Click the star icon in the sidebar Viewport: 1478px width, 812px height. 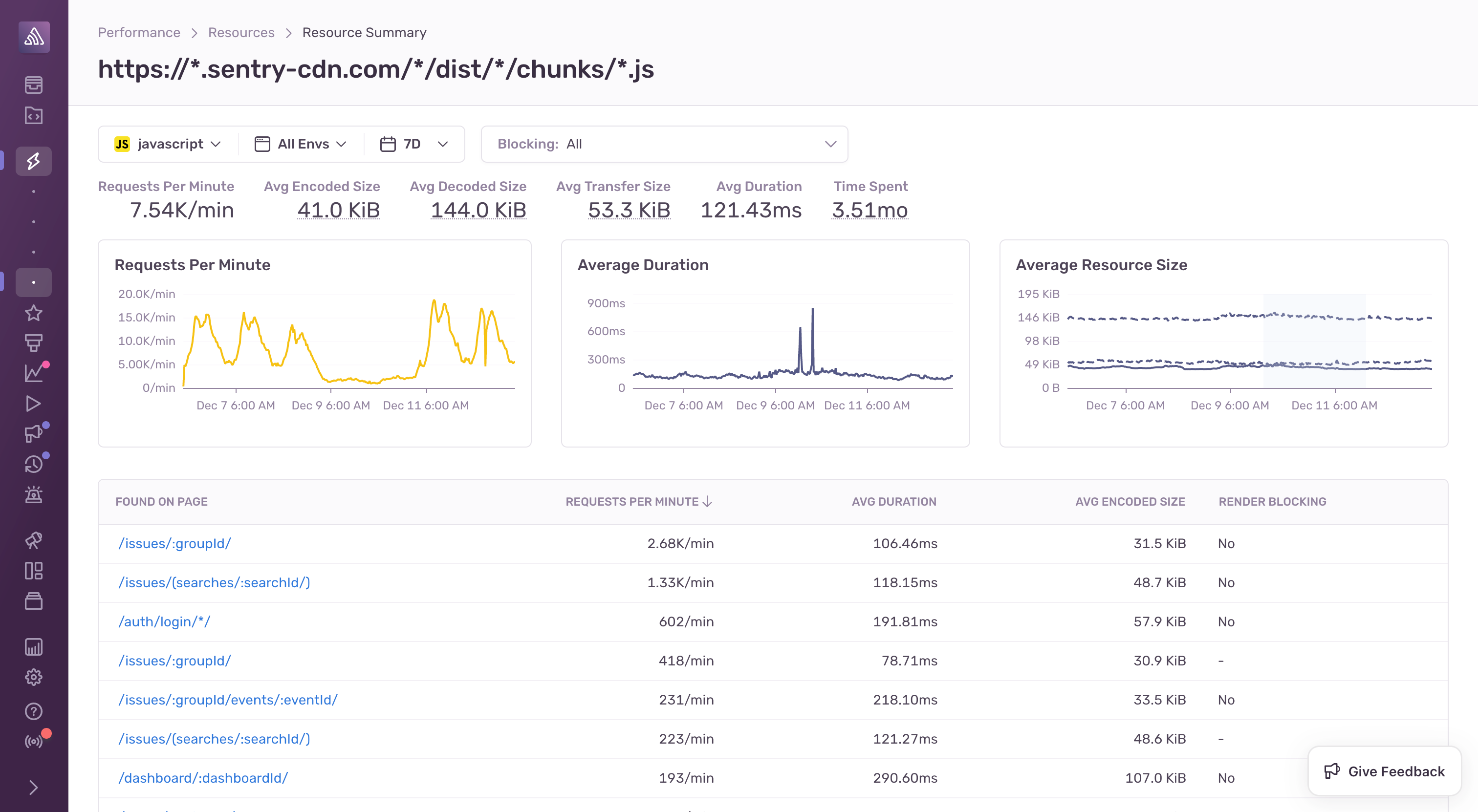click(34, 313)
